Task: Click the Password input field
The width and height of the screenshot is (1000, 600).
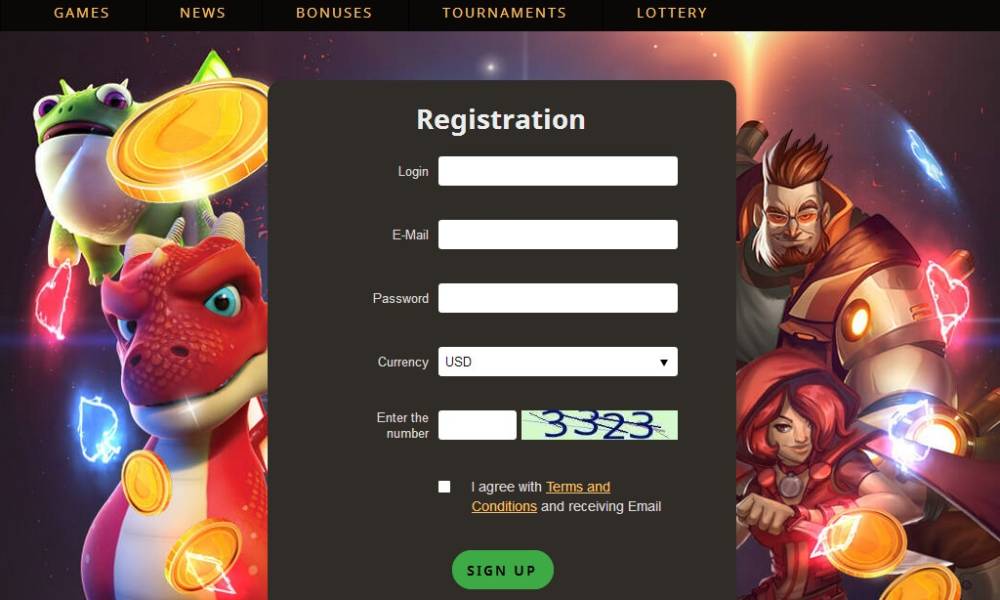Action: 557,298
